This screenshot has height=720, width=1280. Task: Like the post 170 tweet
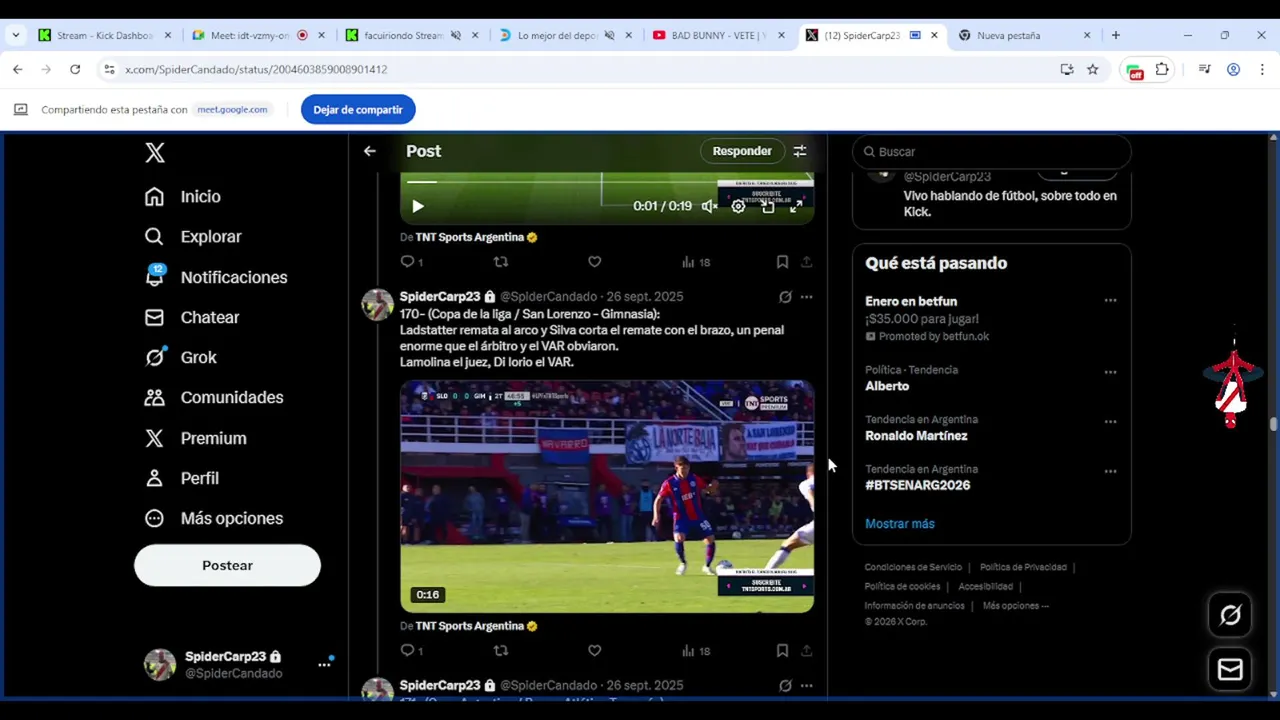click(594, 650)
